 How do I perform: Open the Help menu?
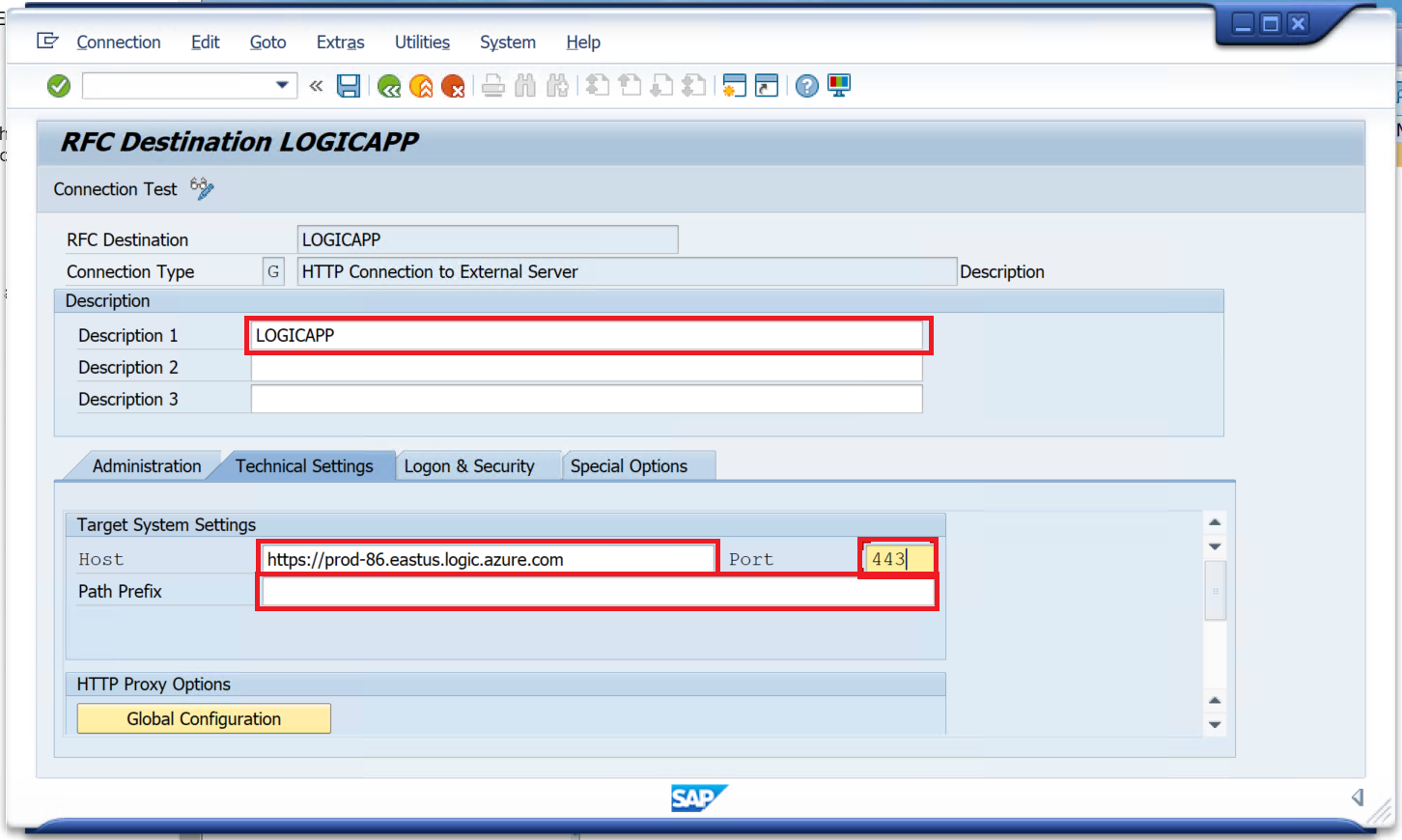pos(583,42)
